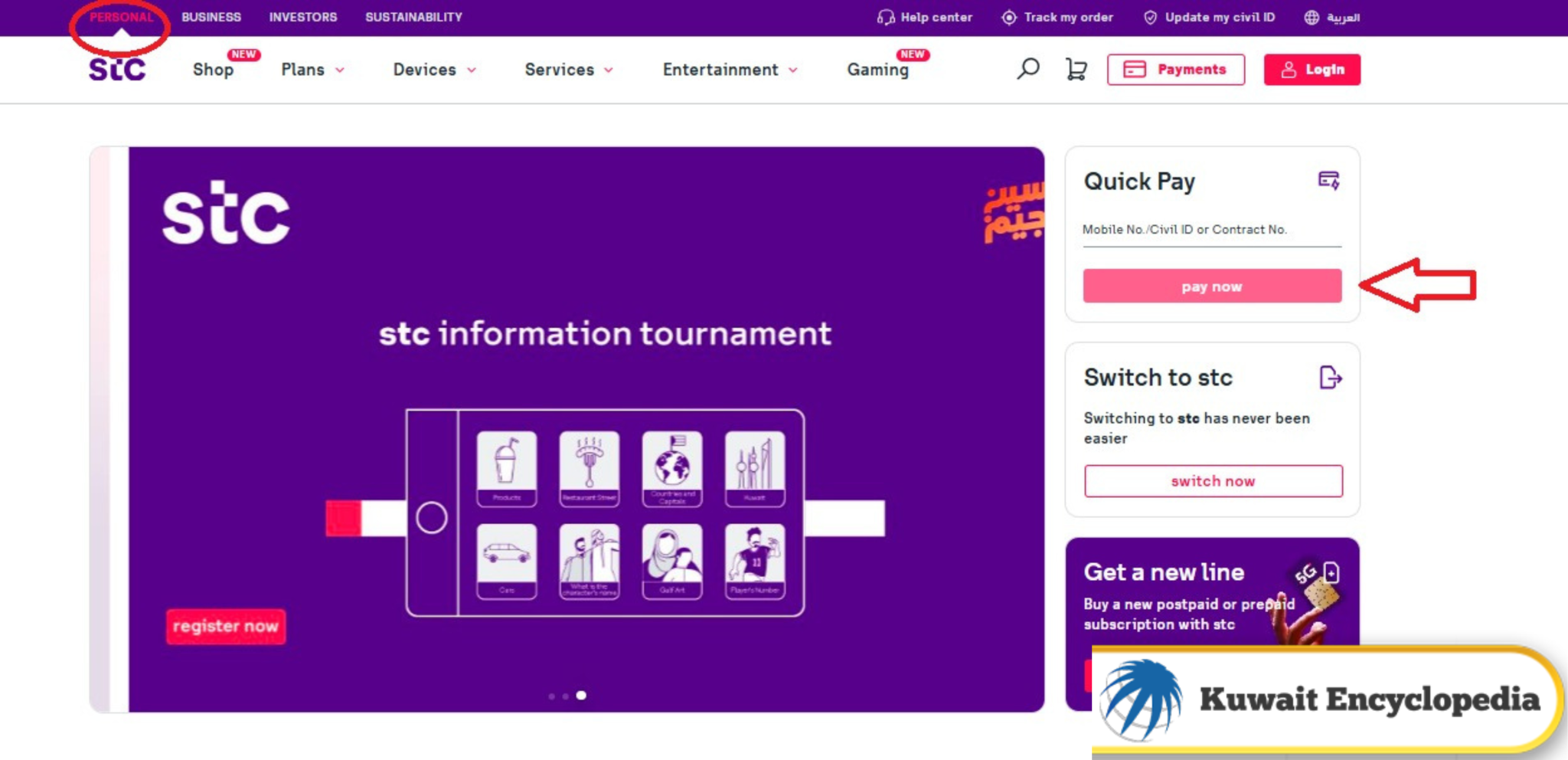Select the SUSTAINABILITY menu item
Screen dimensions: 1568x760
coord(414,17)
